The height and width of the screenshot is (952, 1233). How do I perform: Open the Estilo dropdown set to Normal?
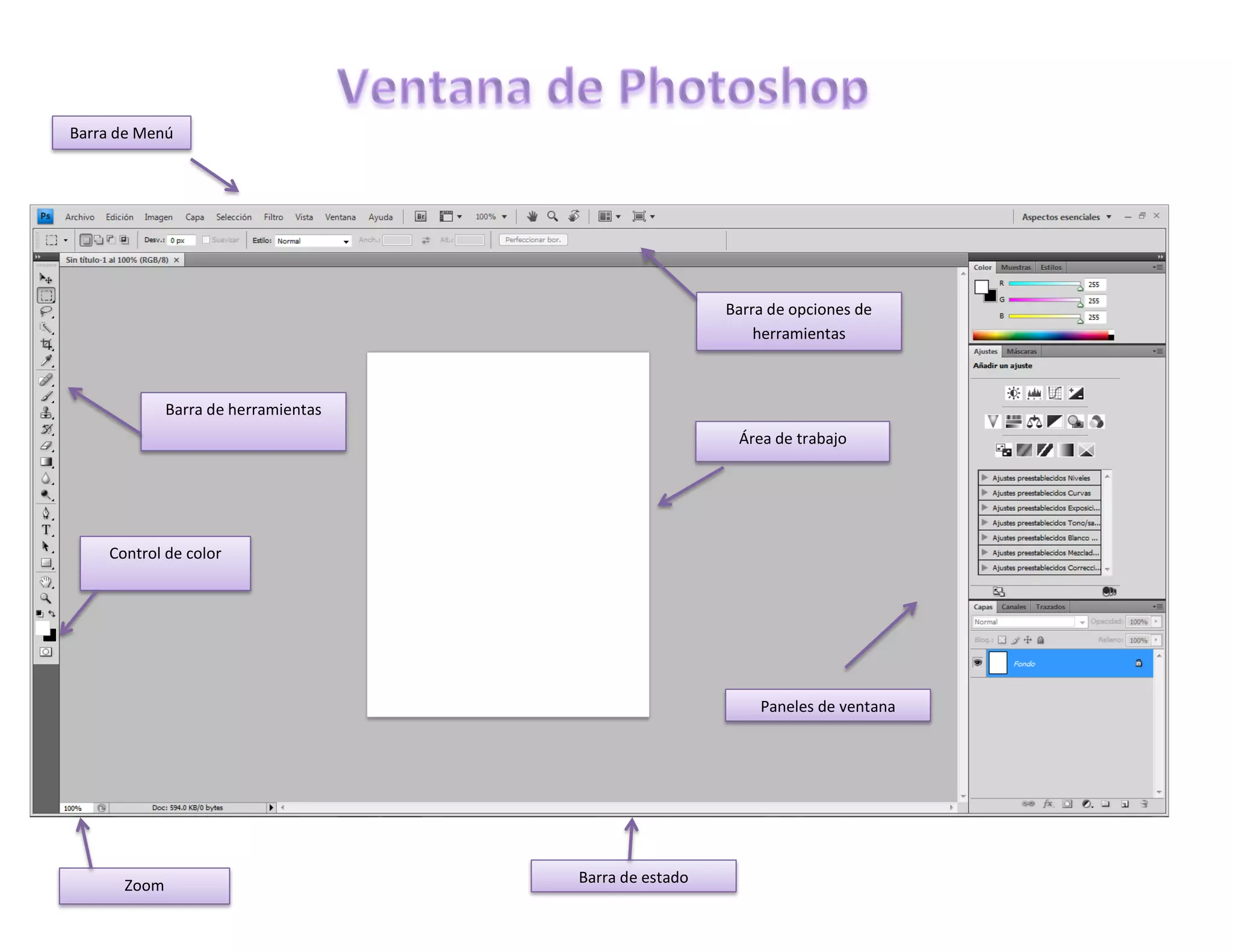[x=312, y=241]
